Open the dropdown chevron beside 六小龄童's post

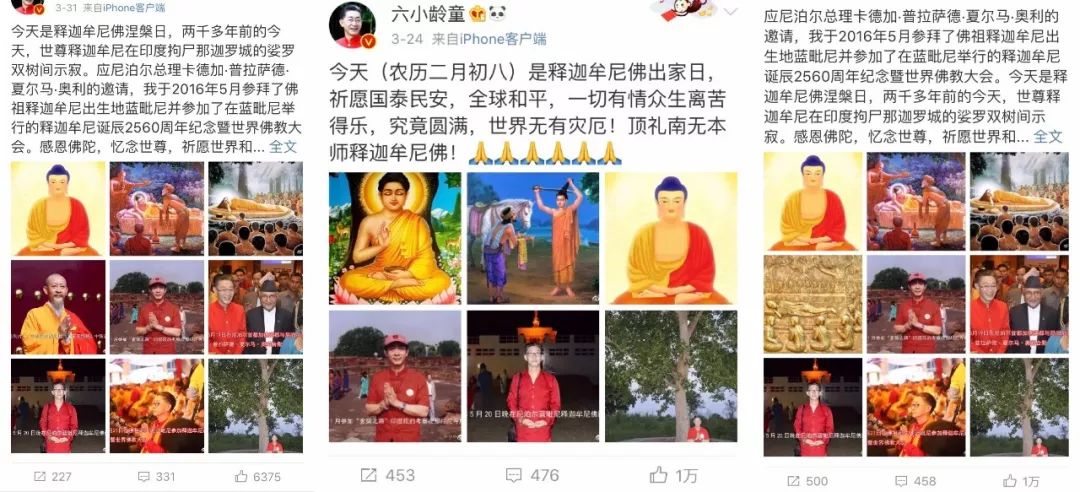point(730,12)
